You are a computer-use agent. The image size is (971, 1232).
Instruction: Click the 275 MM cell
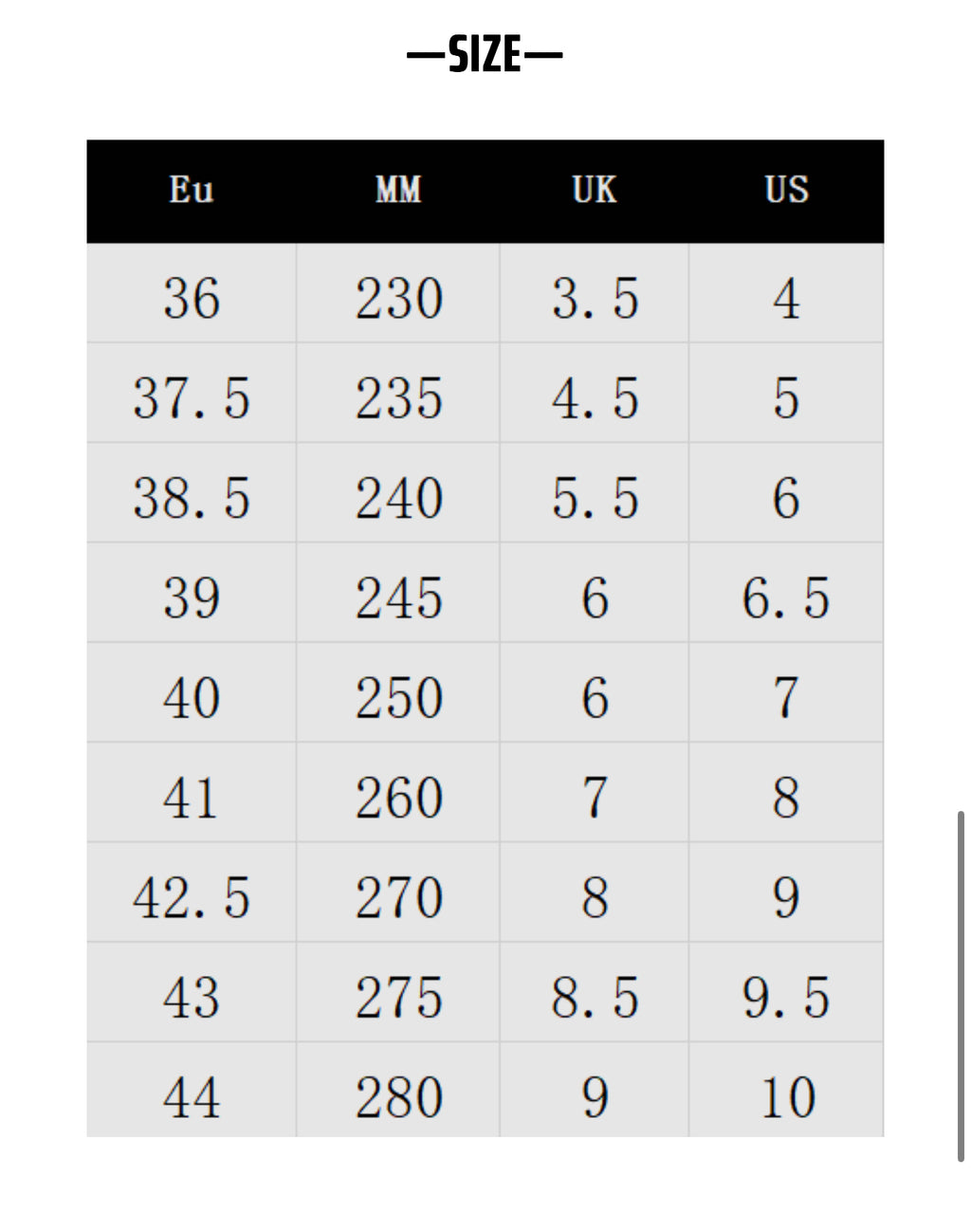398,998
